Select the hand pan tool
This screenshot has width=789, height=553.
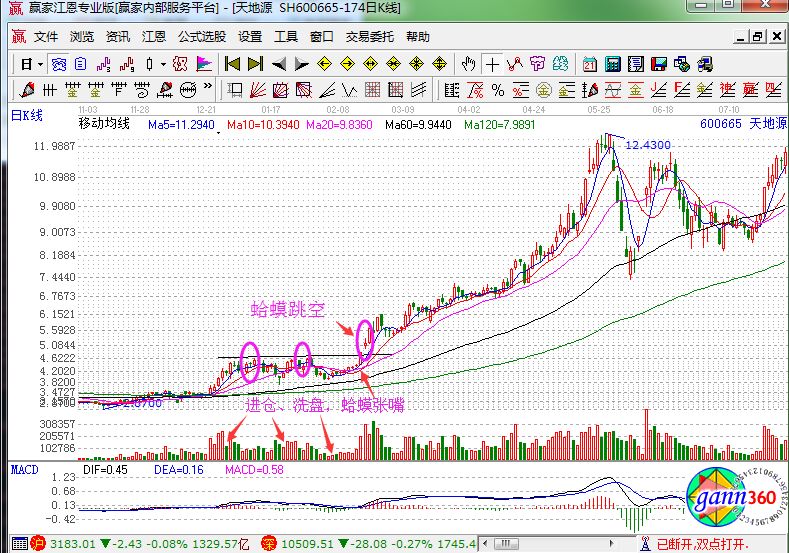coord(469,64)
